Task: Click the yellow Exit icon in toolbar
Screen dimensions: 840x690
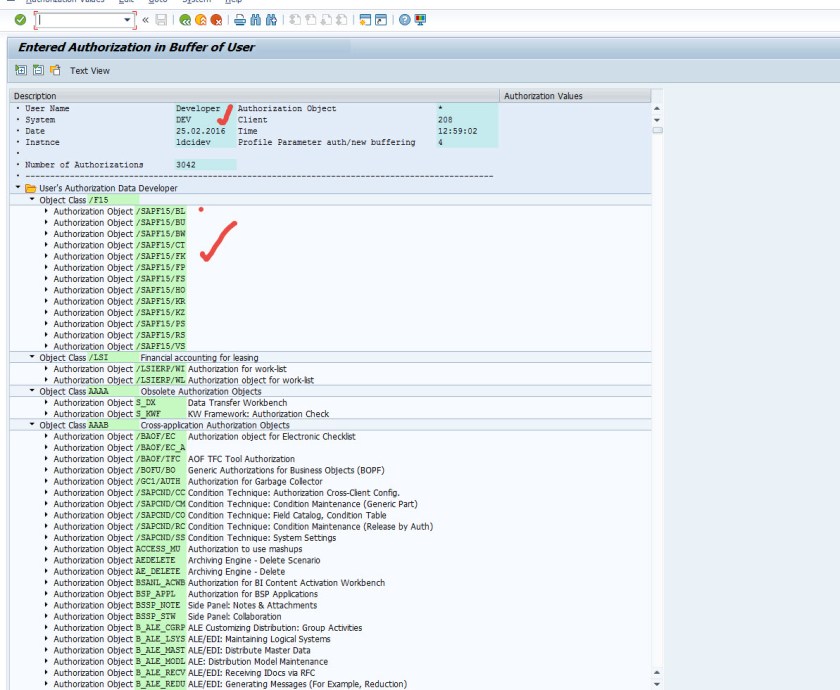Action: pos(201,20)
